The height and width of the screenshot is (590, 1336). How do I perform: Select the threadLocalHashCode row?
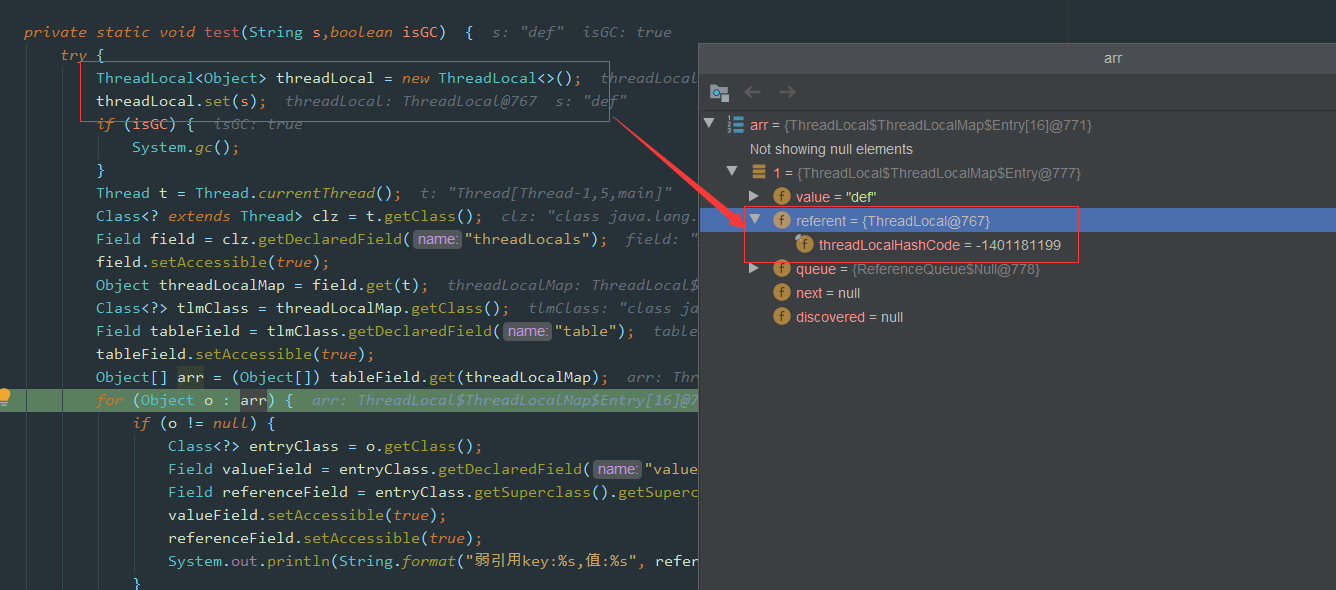pos(939,245)
